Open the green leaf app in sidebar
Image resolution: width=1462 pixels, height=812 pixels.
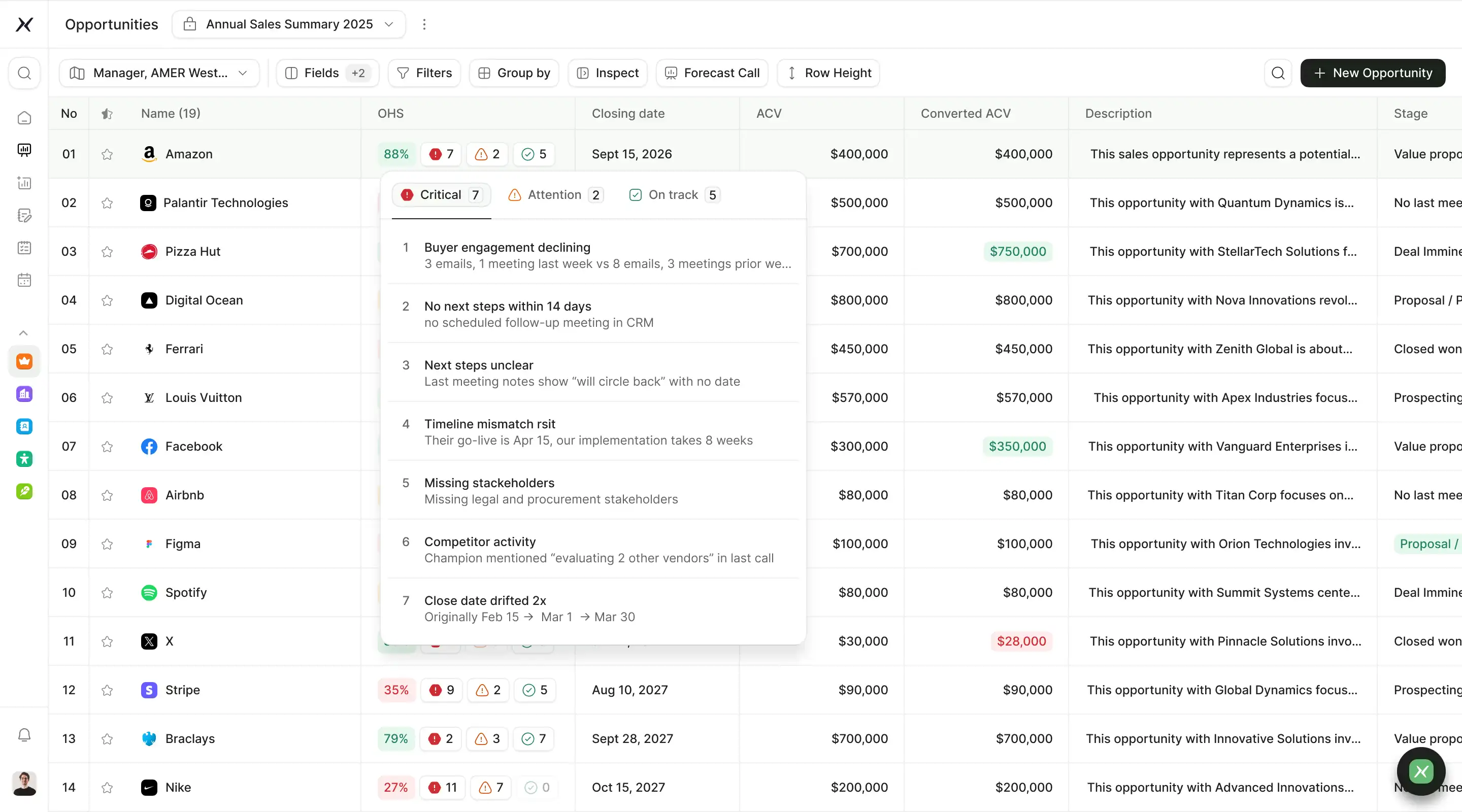24,491
